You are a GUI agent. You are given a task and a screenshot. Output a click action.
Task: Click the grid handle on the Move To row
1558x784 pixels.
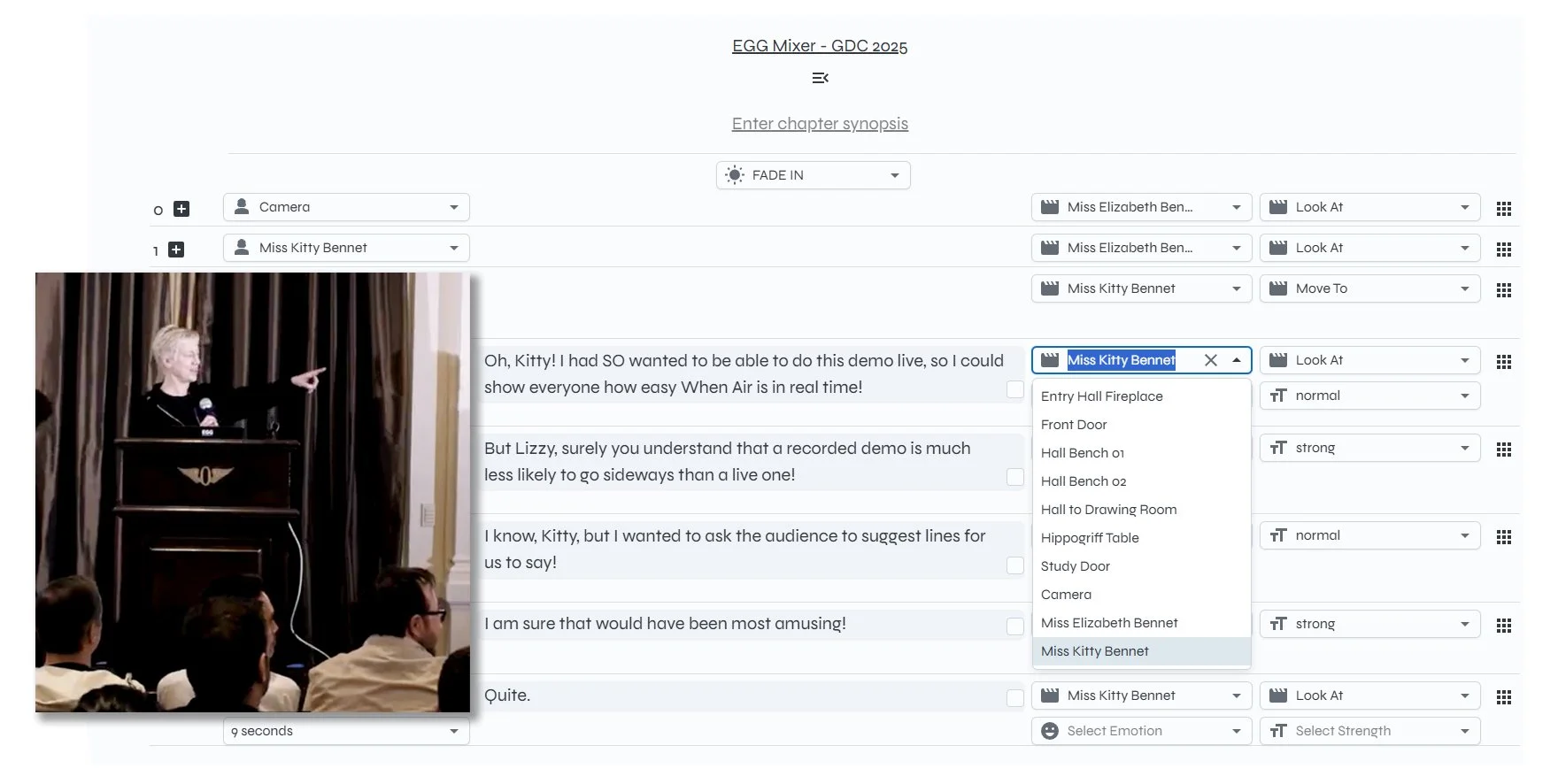pos(1503,290)
